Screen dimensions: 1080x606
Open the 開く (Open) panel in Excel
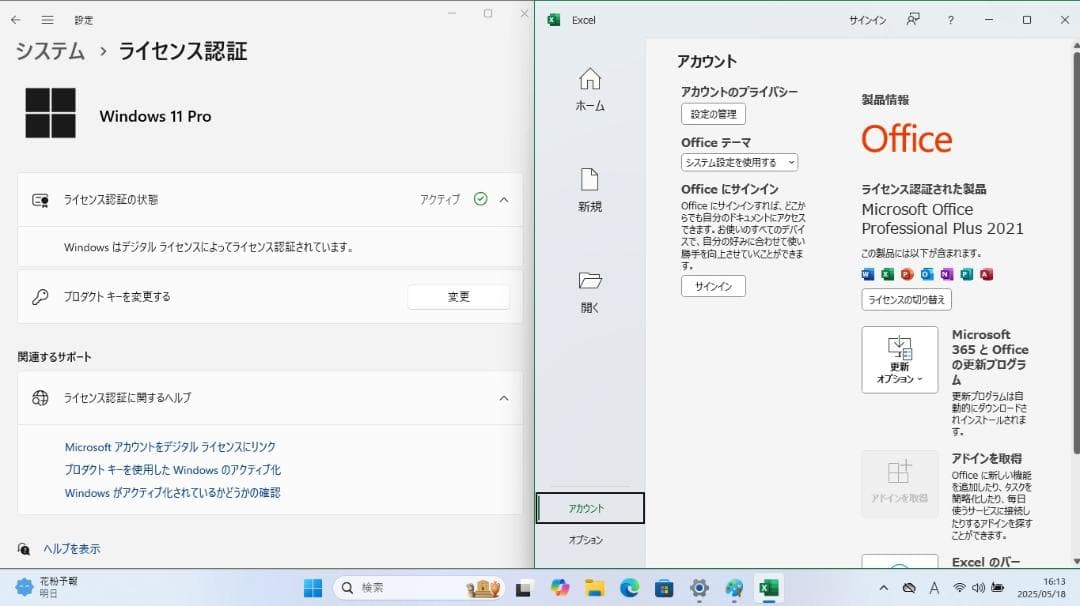(x=590, y=294)
